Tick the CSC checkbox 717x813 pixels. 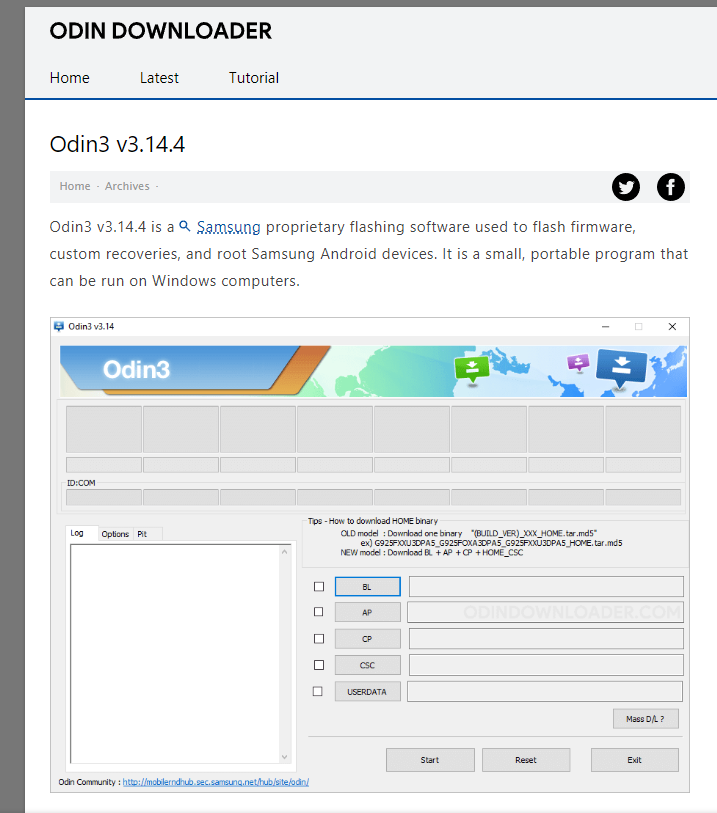coord(319,665)
